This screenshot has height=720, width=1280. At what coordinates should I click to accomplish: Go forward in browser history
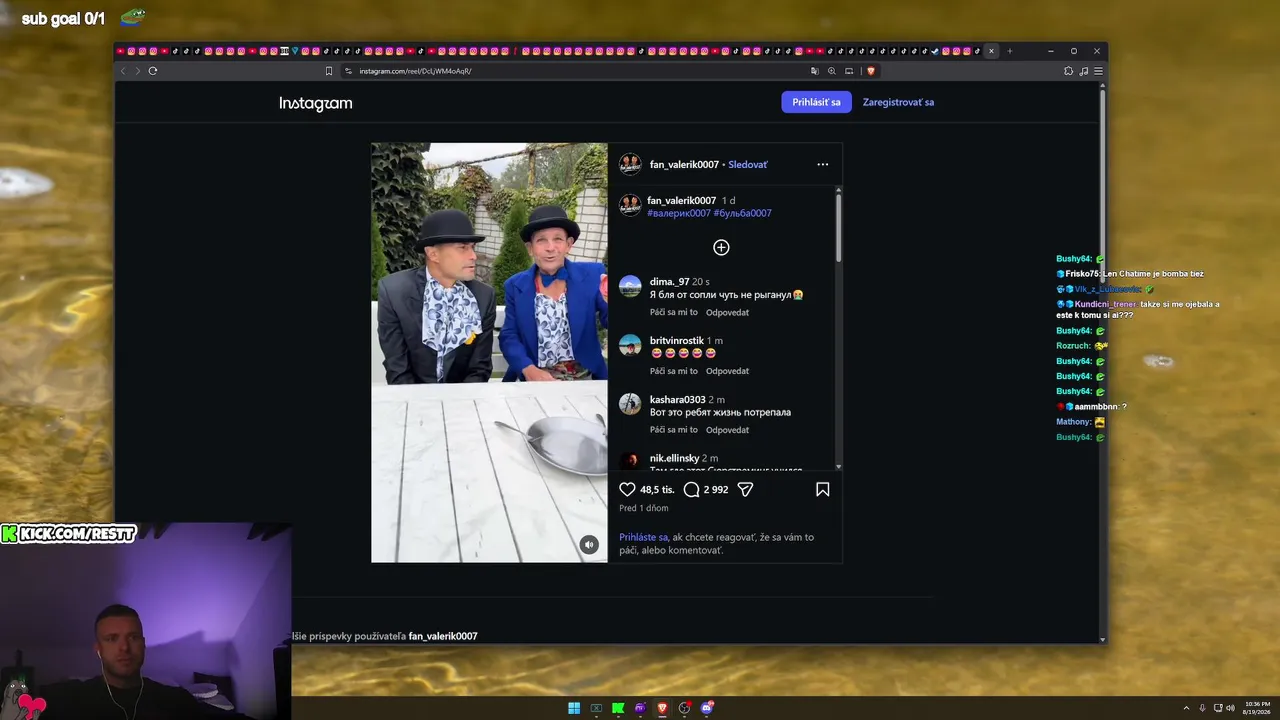(x=137, y=71)
